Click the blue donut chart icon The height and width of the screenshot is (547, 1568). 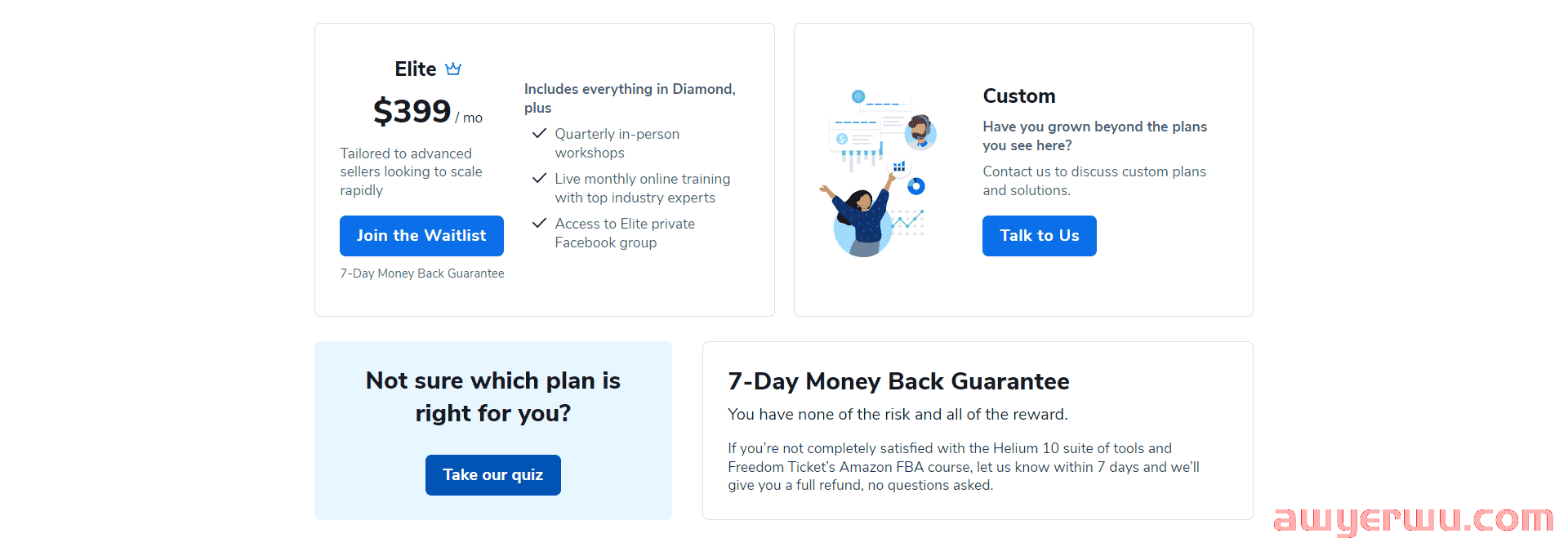pyautogui.click(x=916, y=186)
